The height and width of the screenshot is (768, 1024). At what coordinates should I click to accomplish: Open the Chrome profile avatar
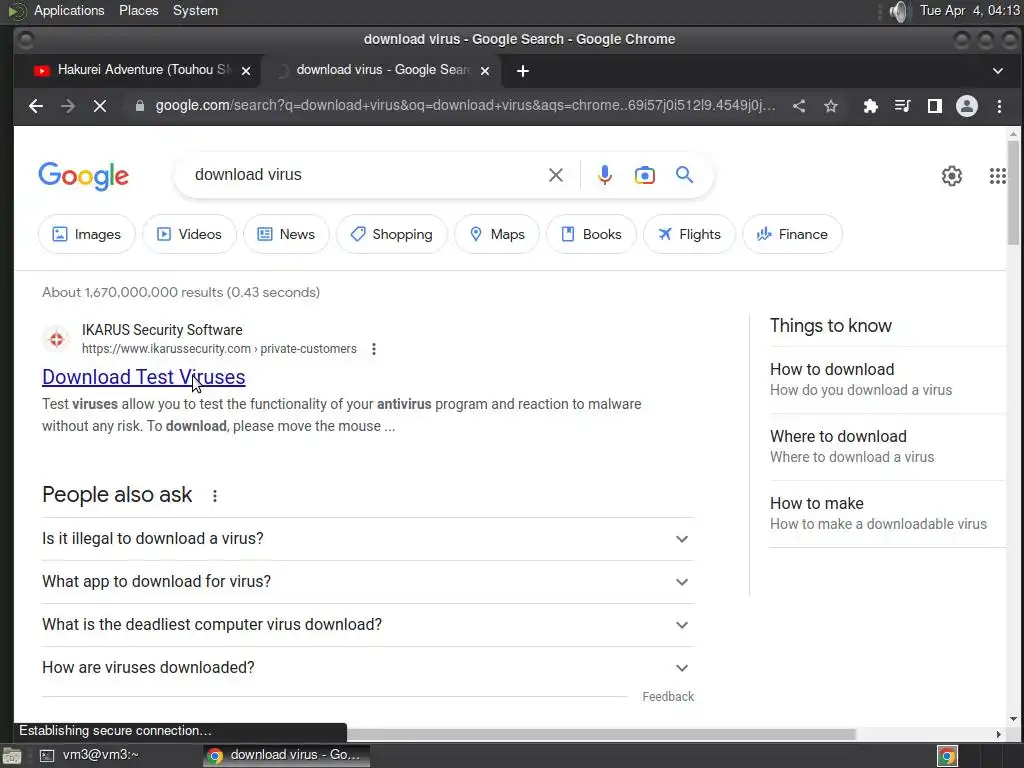(x=967, y=106)
